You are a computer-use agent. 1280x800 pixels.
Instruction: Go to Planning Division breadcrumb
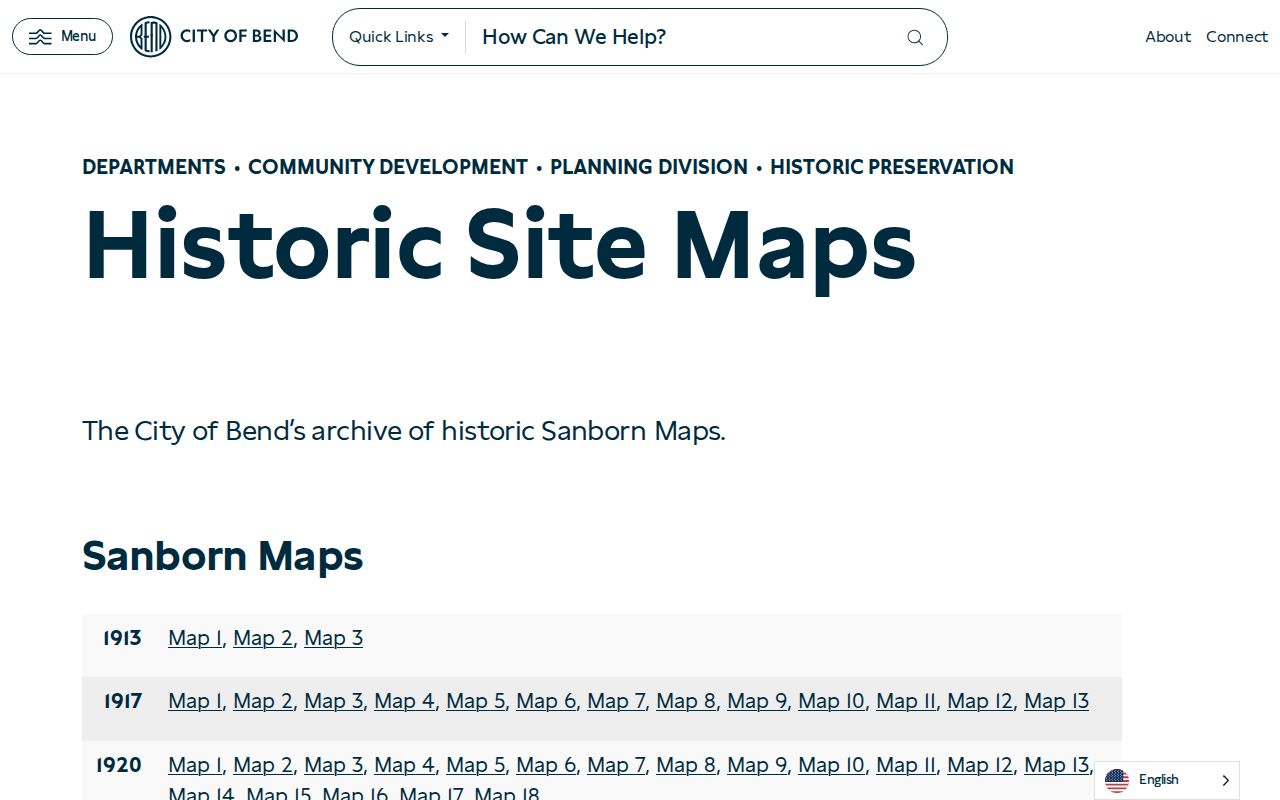[x=649, y=167]
